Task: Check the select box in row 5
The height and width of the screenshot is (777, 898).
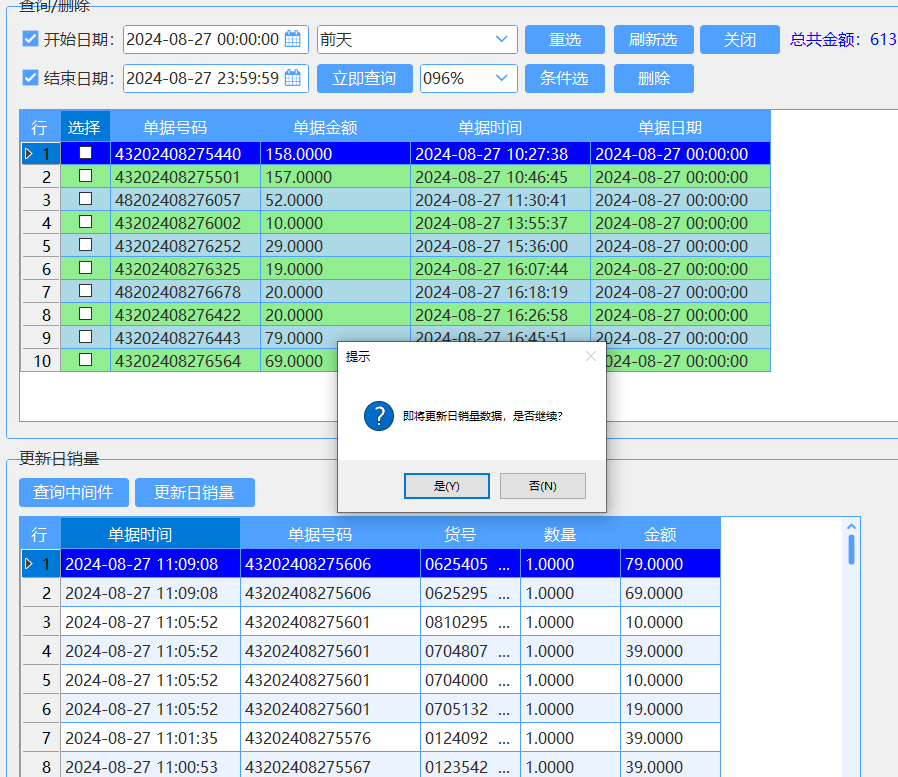Action: click(x=85, y=245)
